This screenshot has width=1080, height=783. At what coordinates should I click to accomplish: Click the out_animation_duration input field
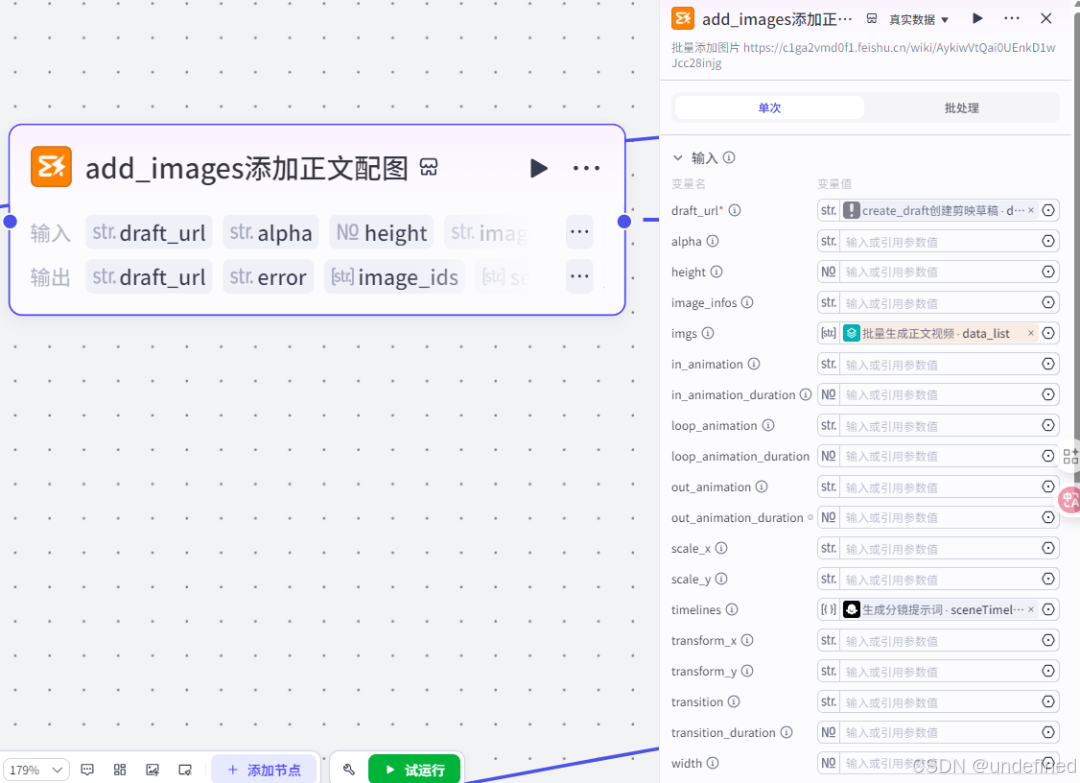click(x=938, y=518)
